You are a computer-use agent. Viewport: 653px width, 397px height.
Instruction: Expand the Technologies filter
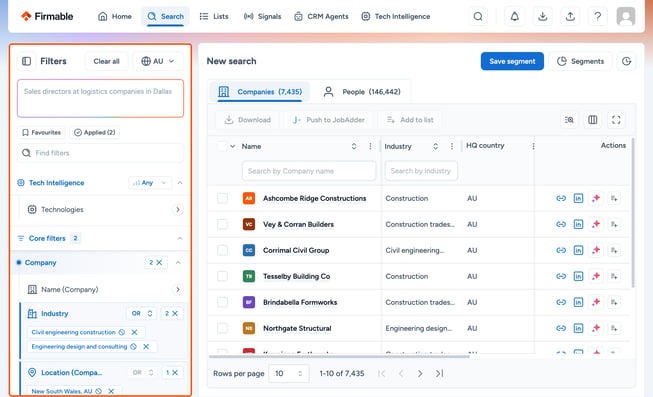click(x=178, y=209)
